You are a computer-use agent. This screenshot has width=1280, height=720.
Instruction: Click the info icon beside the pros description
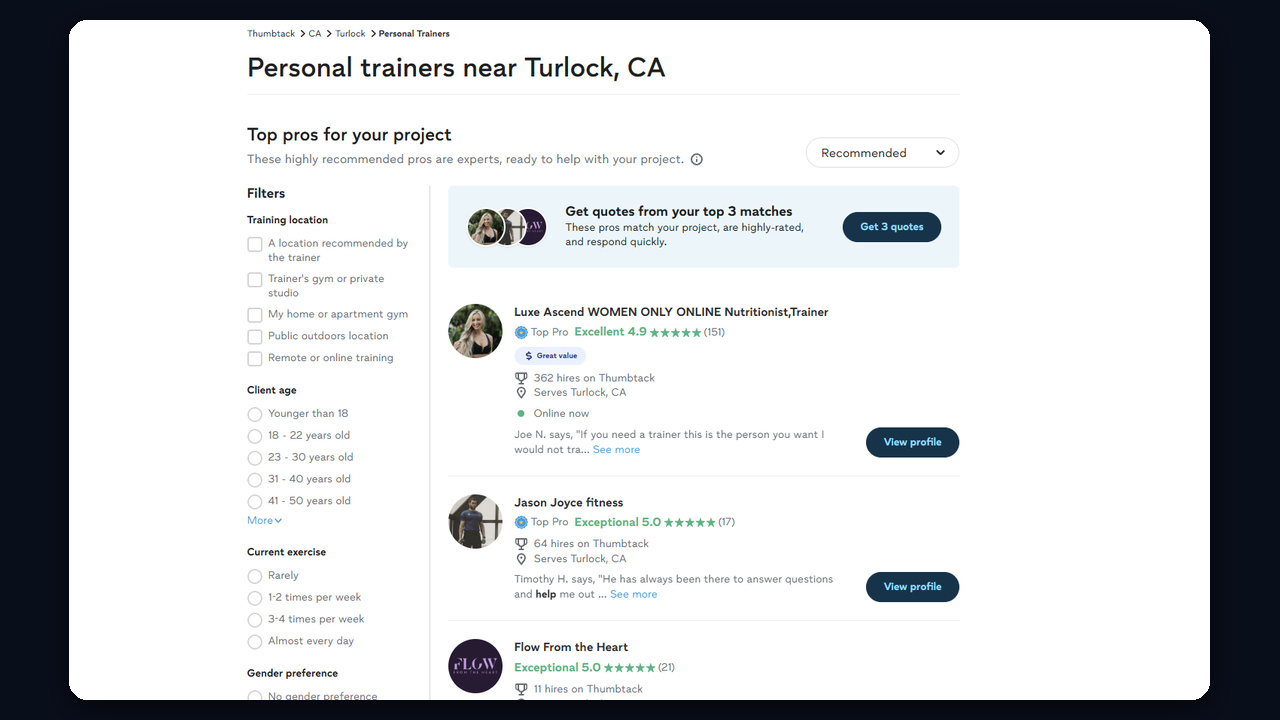point(697,159)
